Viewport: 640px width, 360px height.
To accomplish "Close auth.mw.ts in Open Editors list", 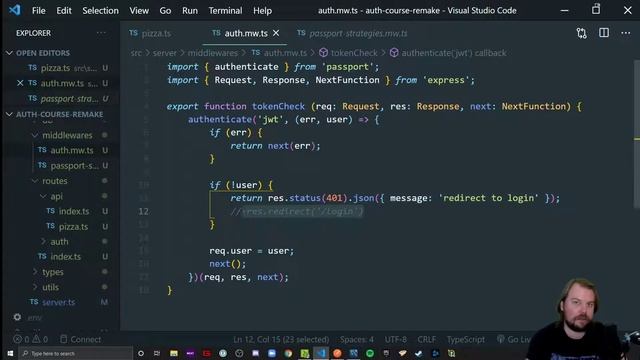I will (x=20, y=83).
